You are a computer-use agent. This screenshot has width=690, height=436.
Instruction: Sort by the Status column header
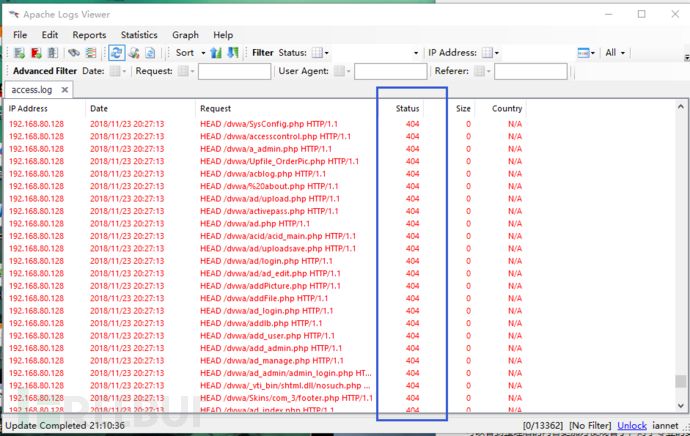pos(408,108)
